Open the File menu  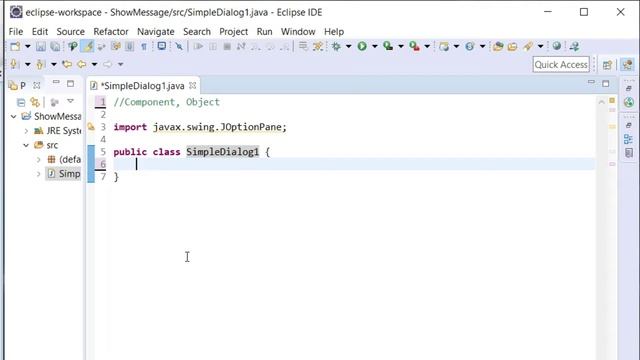tap(16, 31)
